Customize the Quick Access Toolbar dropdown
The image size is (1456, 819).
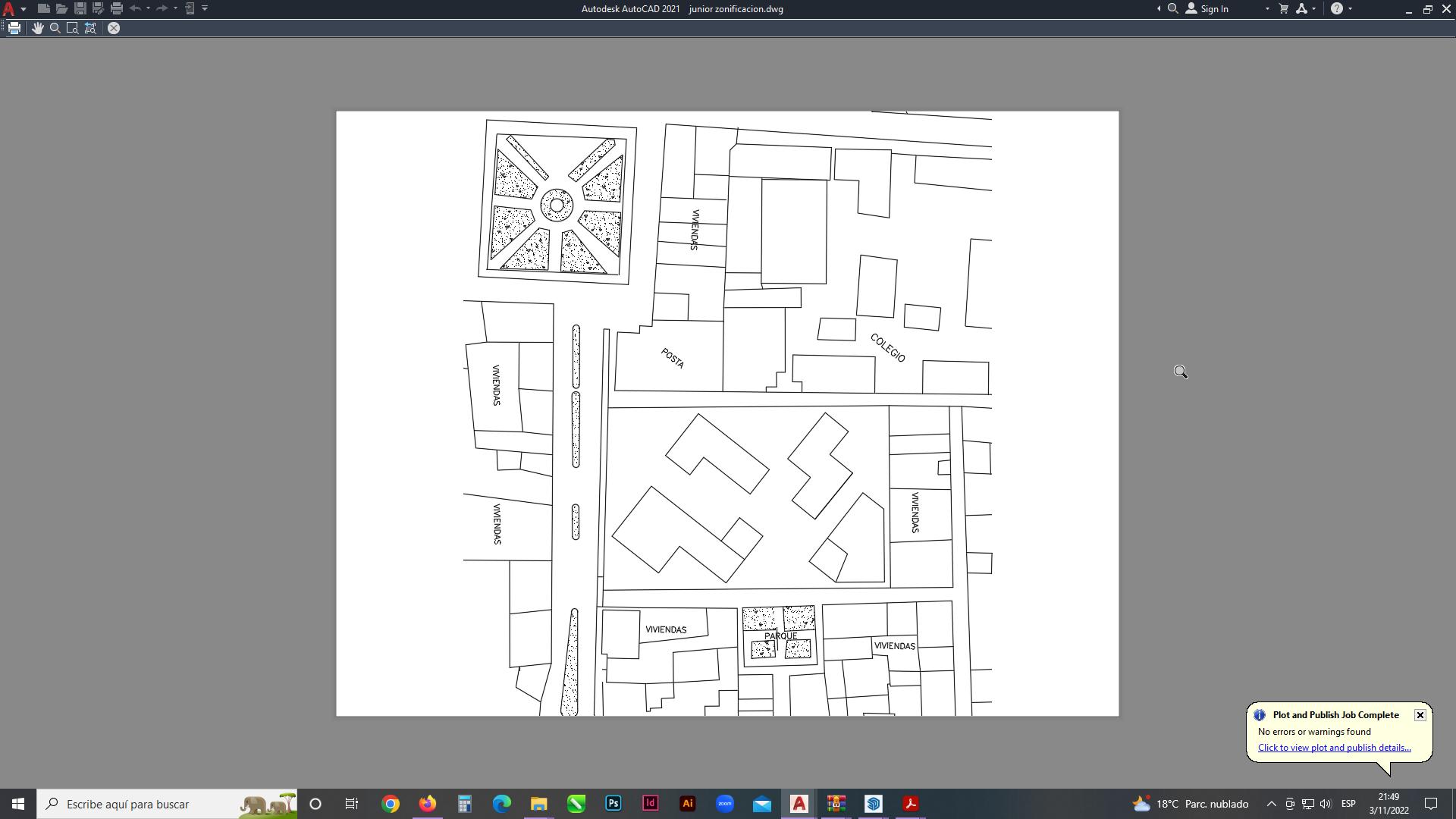point(205,8)
